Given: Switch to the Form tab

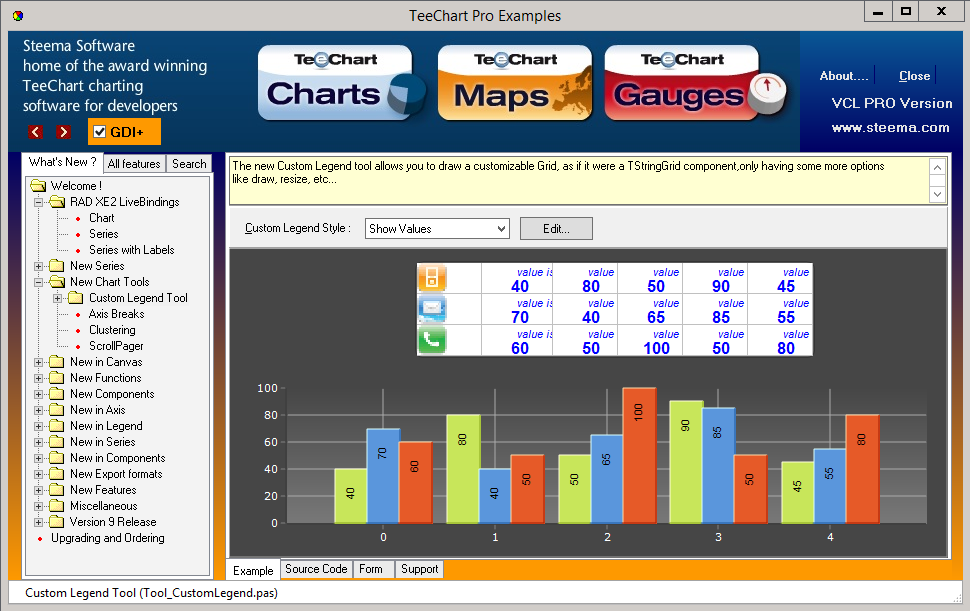Looking at the screenshot, I should tap(371, 569).
